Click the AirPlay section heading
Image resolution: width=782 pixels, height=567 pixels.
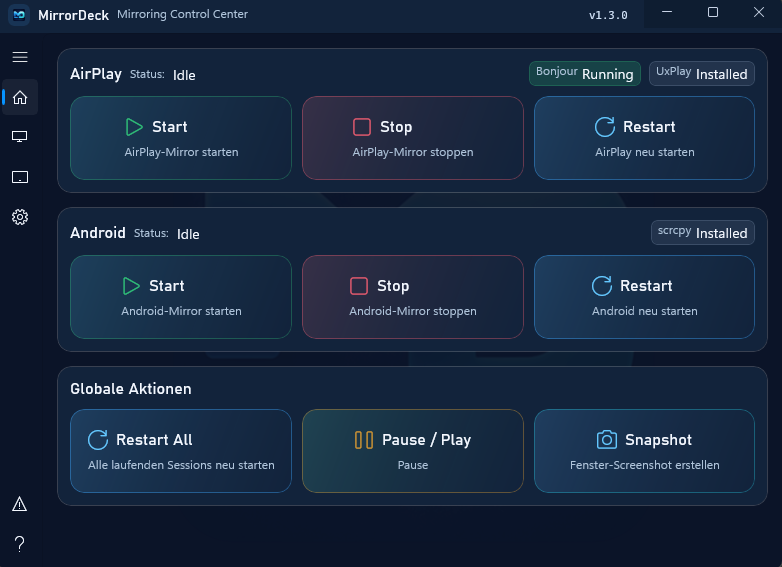coord(96,74)
